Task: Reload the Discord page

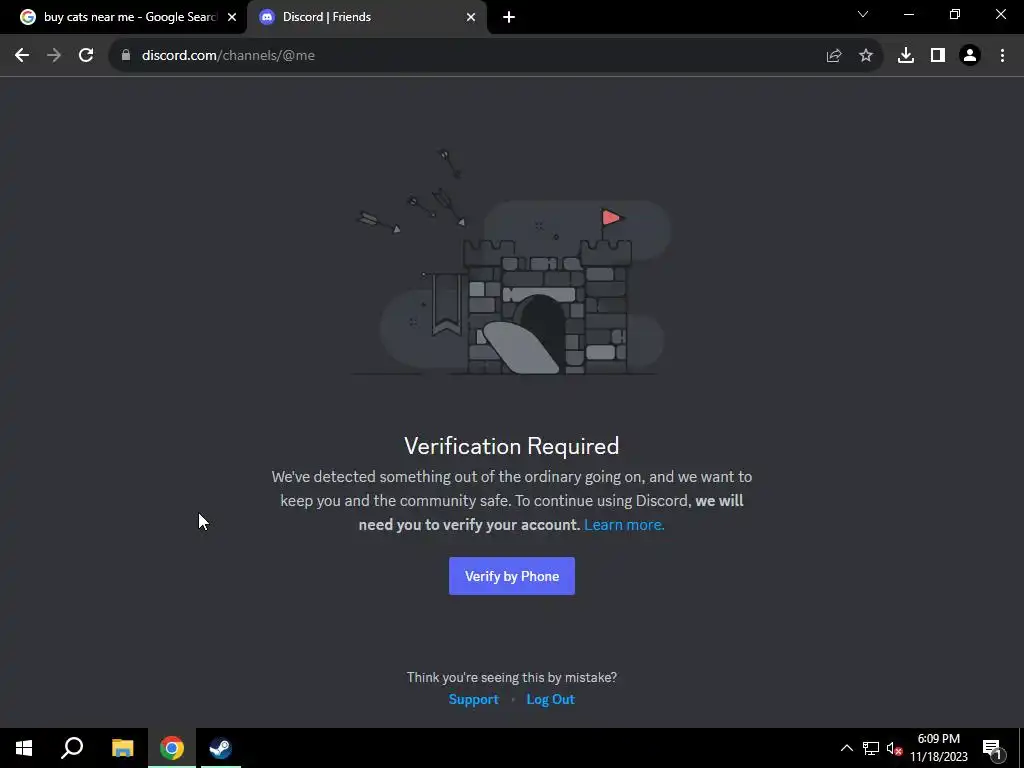Action: coord(86,56)
